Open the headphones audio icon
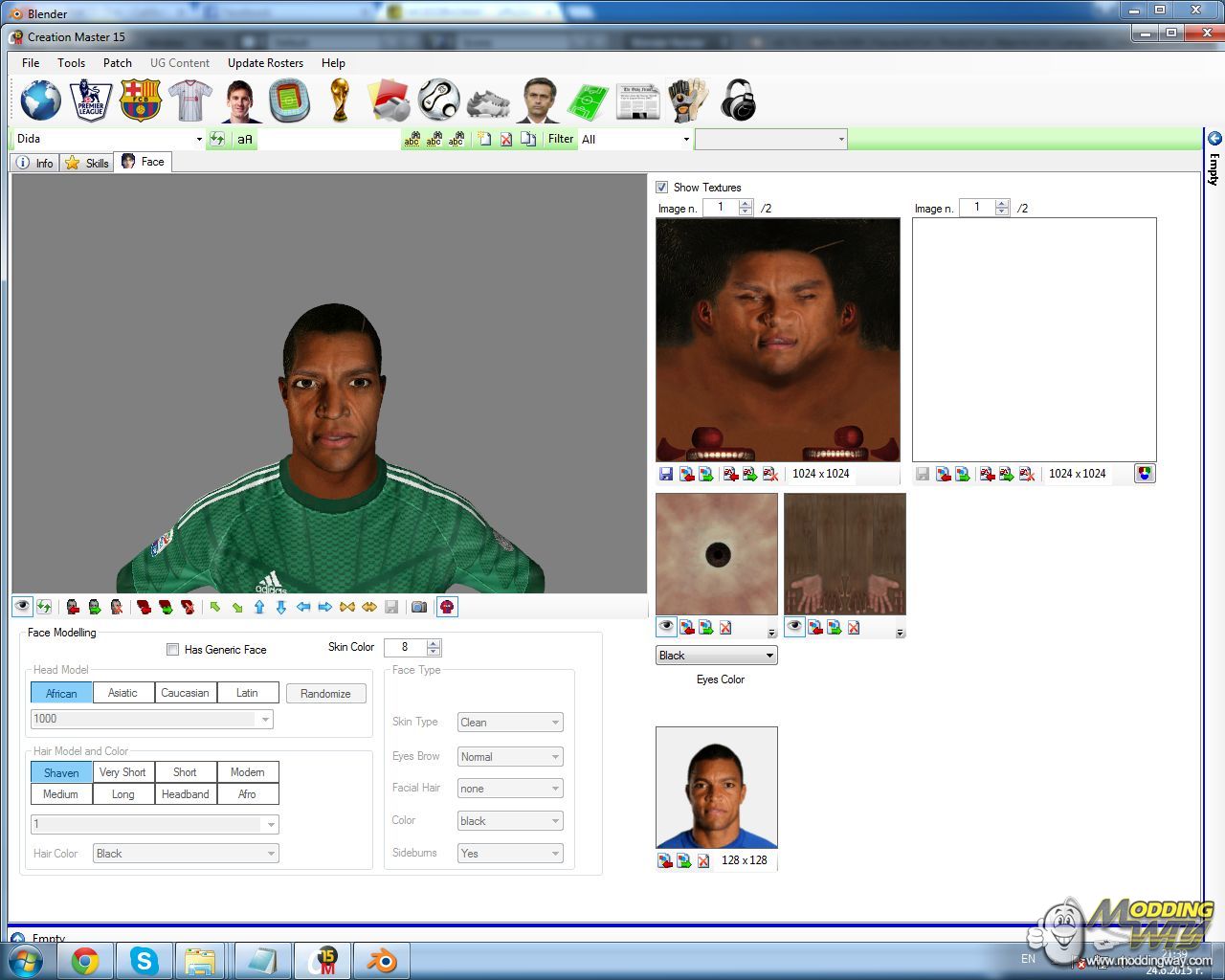This screenshot has width=1225, height=980. pyautogui.click(x=738, y=100)
